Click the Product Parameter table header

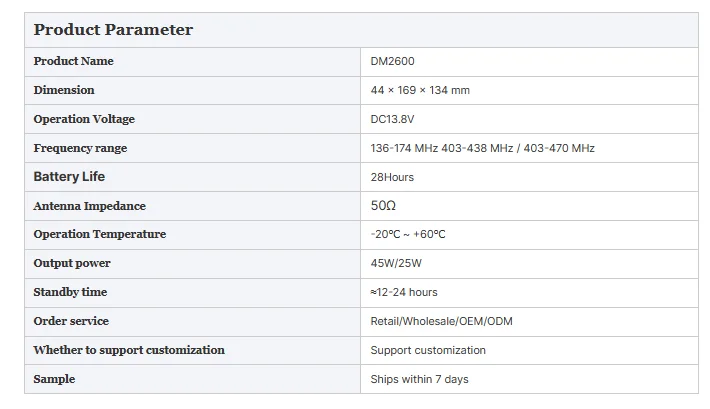[x=113, y=30]
